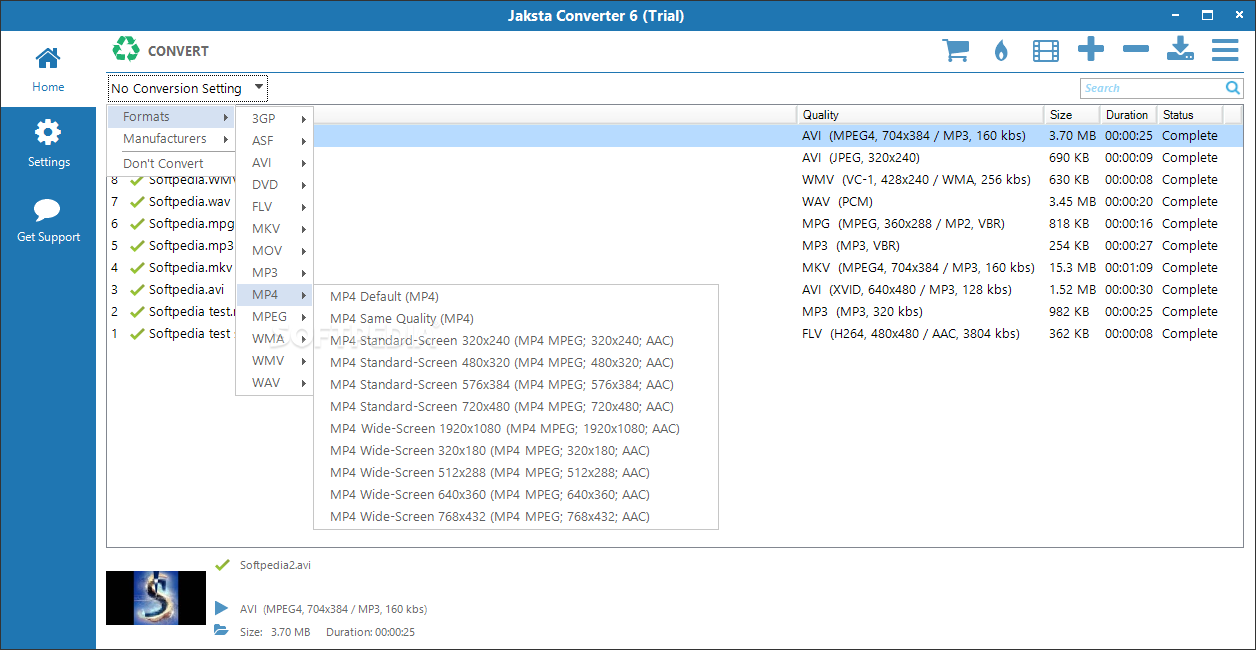Screen dimensions: 1256x650
Task: Select the Softpedia.mp3 file row
Action: [x=675, y=246]
